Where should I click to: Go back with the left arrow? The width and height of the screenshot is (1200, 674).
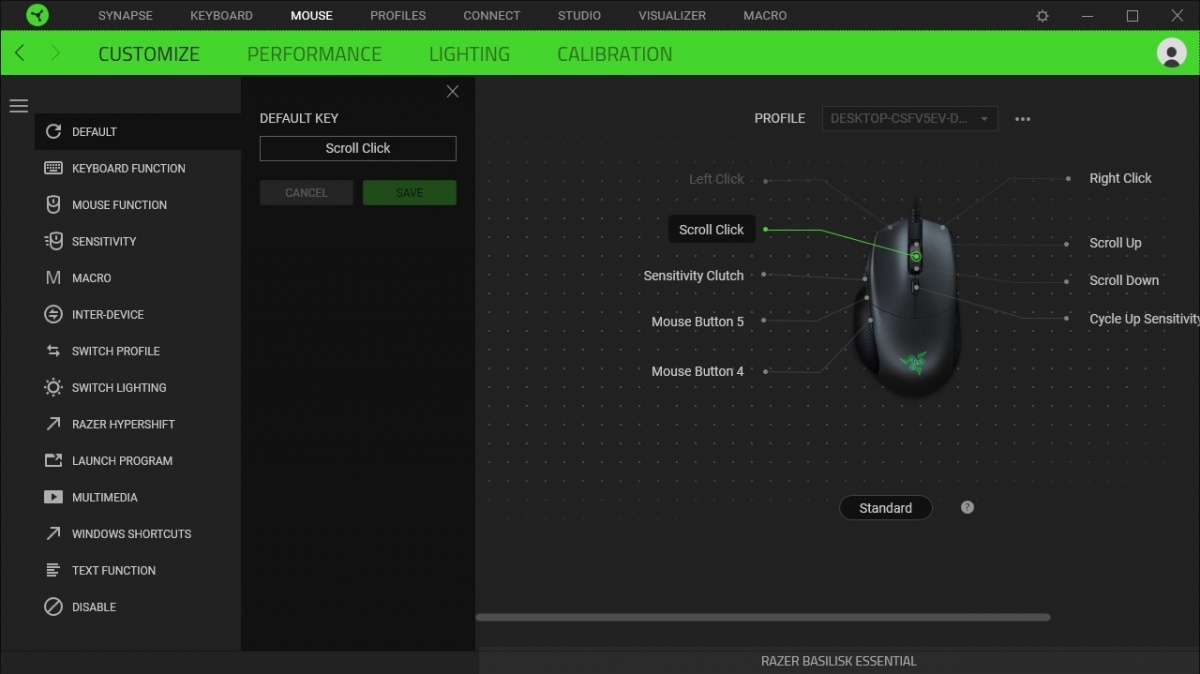tap(20, 53)
